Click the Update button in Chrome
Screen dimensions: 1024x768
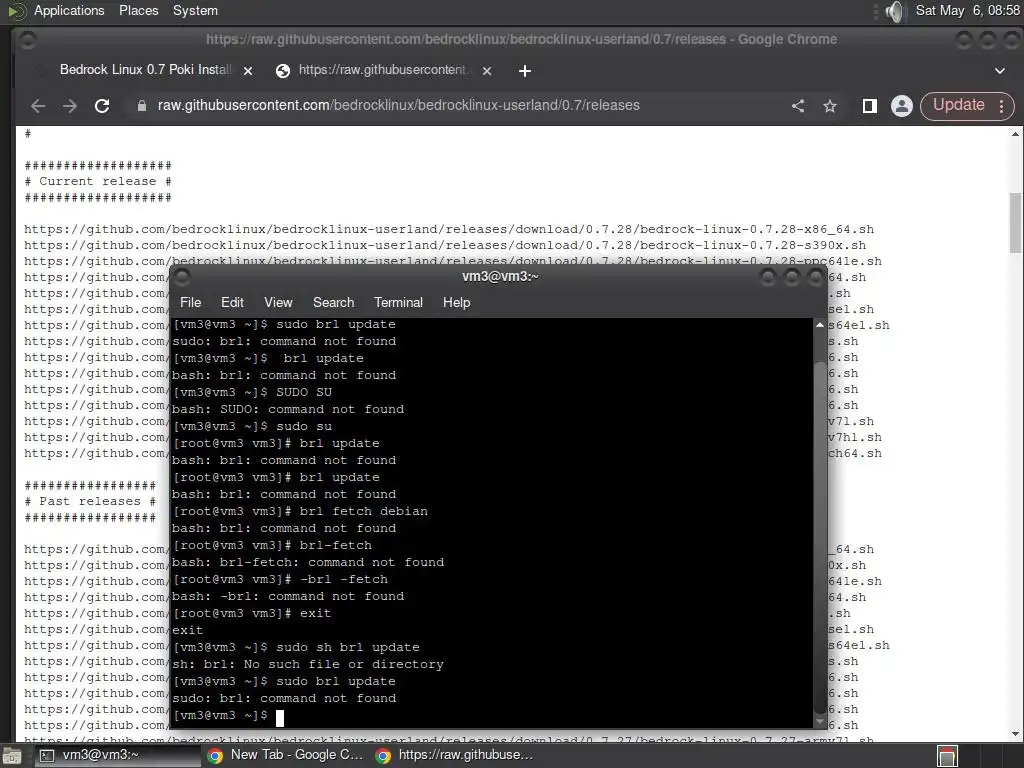click(958, 105)
